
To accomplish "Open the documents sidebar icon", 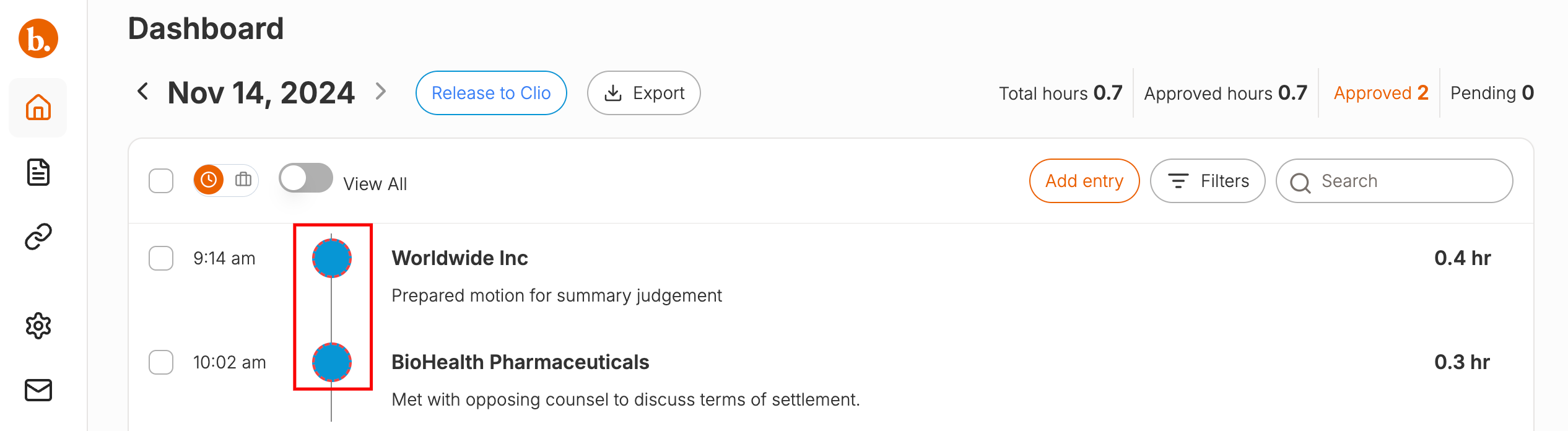I will pyautogui.click(x=38, y=172).
